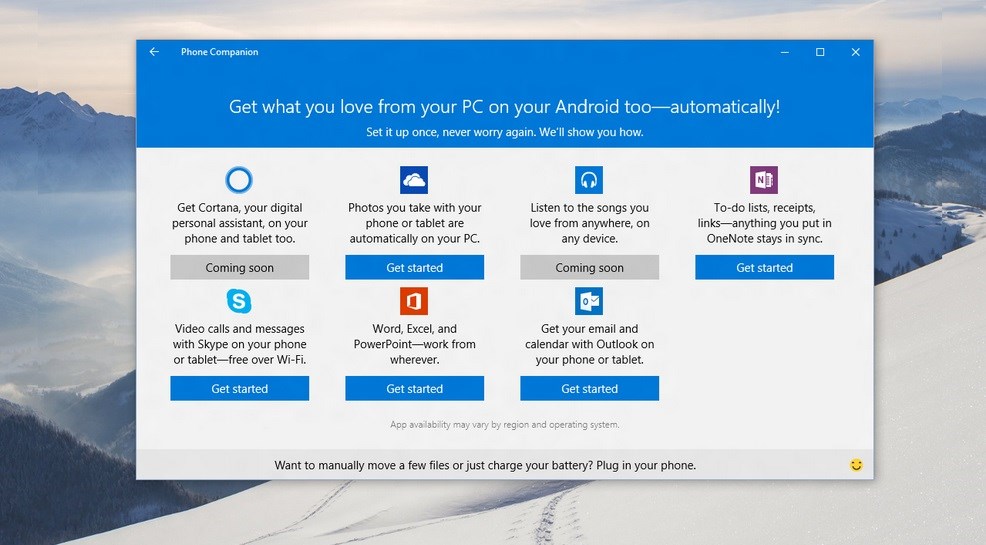Click 'Listen to the songs' description
The width and height of the screenshot is (986, 545).
point(589,223)
